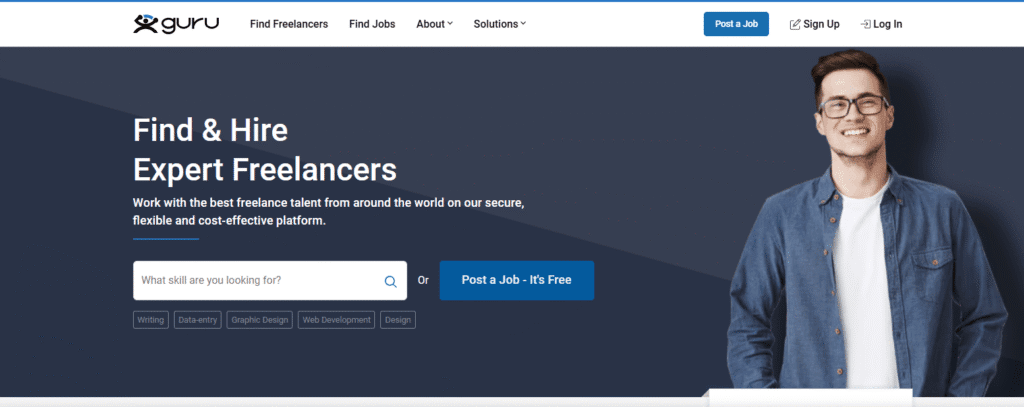The width and height of the screenshot is (1024, 407).
Task: Expand the About dropdown chevron
Action: click(450, 24)
